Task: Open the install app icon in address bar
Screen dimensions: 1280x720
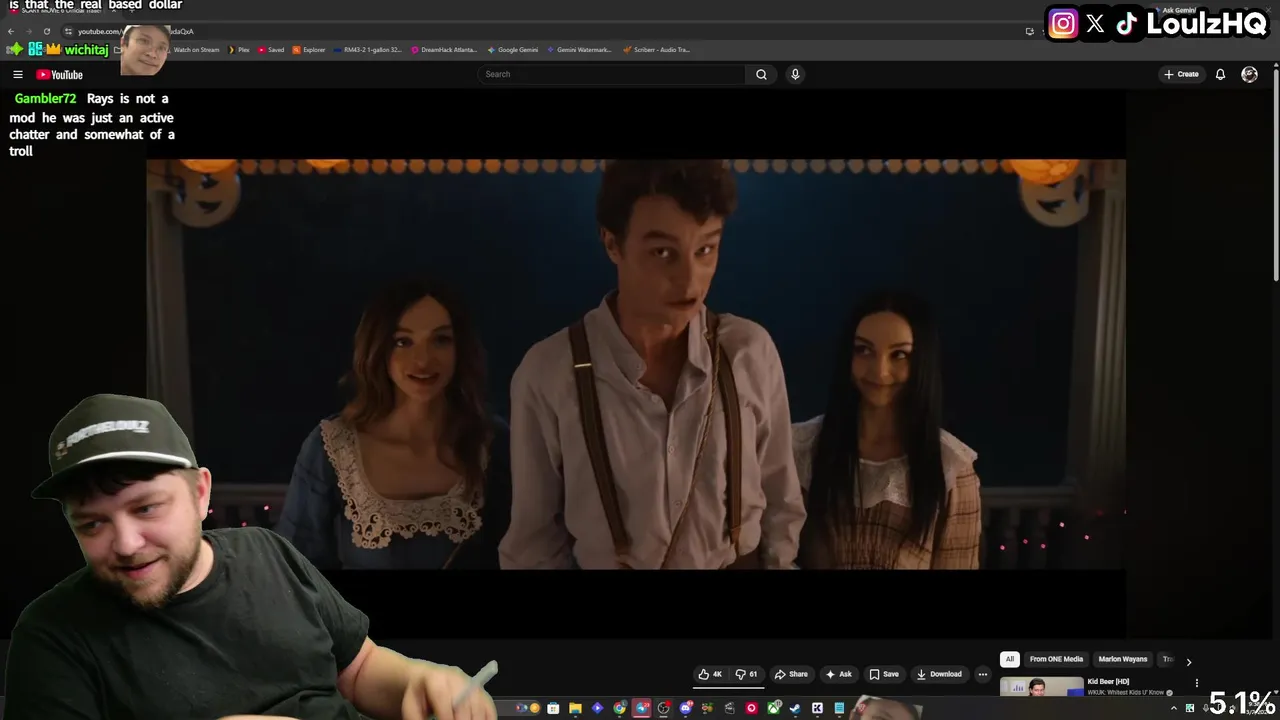Action: point(1029,31)
